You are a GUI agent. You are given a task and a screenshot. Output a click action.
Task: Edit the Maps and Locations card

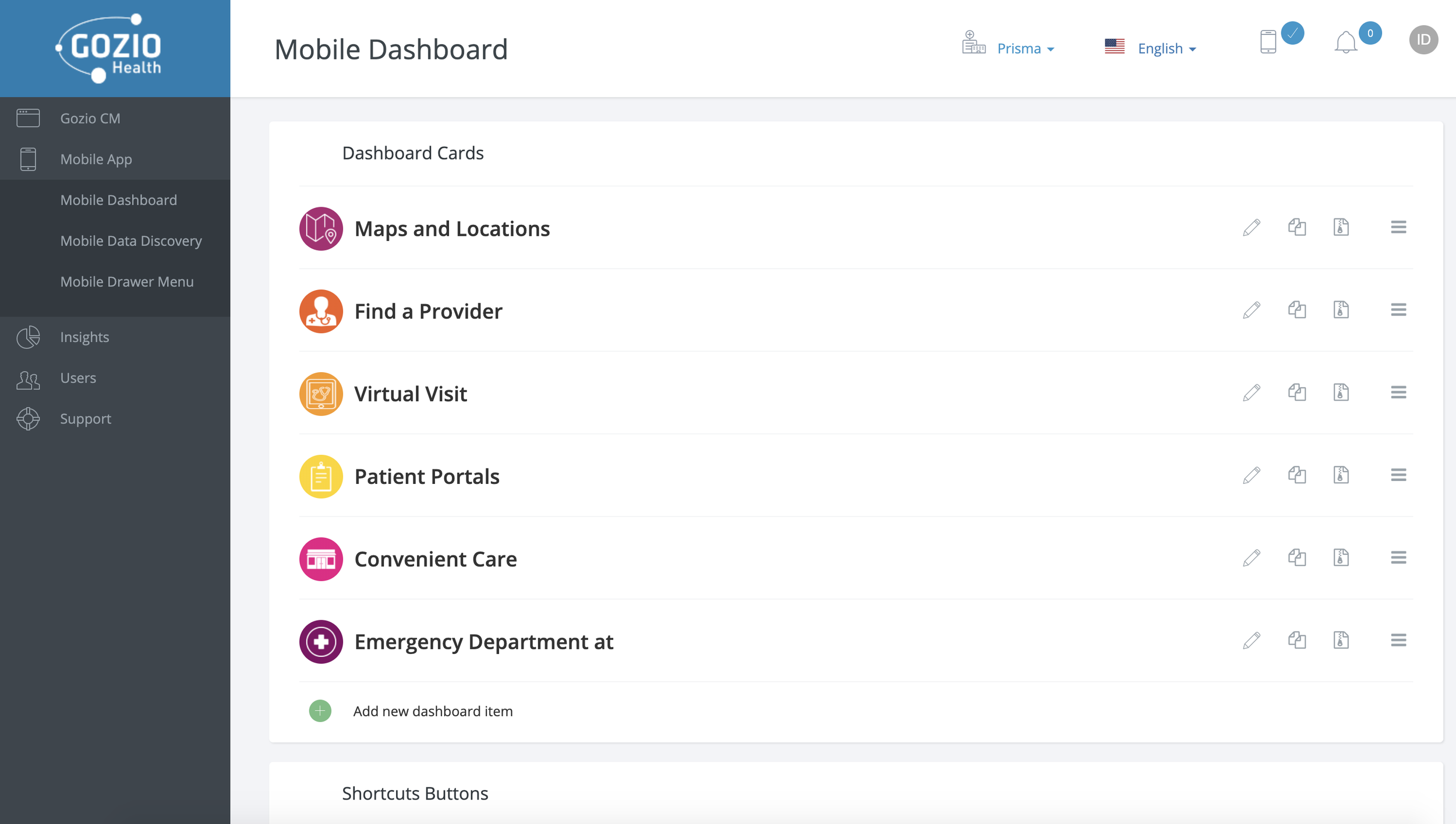pos(1251,227)
